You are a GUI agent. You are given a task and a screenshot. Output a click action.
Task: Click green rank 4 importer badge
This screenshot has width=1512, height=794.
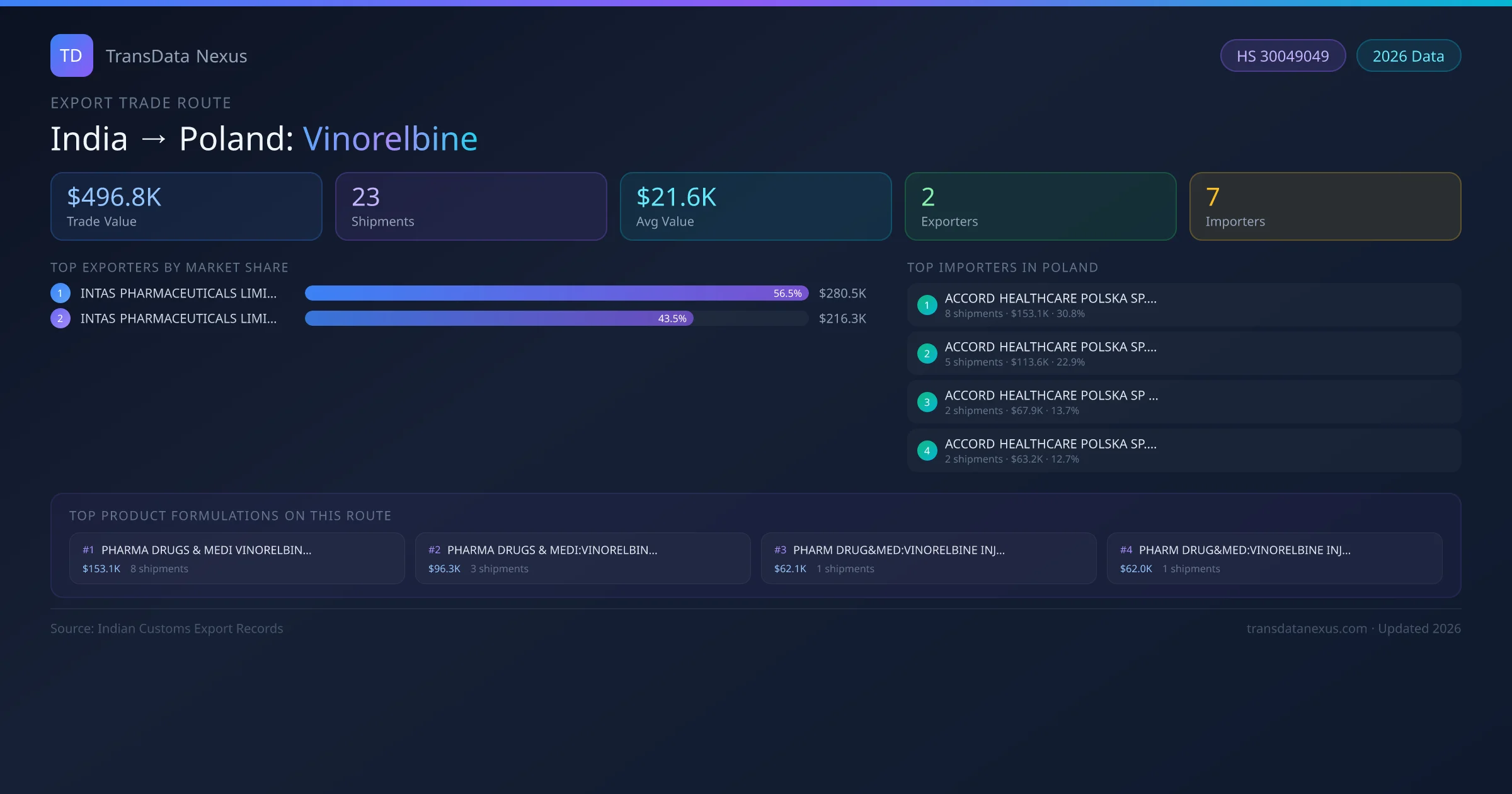pyautogui.click(x=927, y=451)
